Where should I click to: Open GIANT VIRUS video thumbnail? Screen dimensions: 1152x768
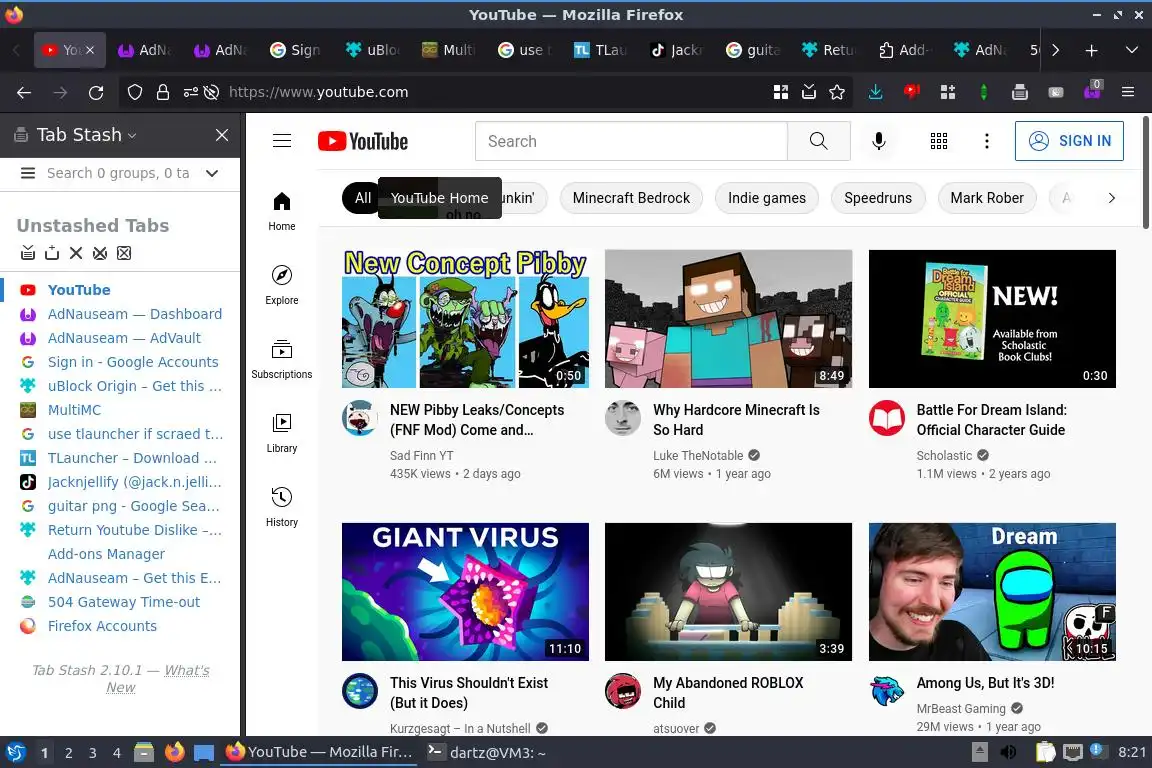465,592
